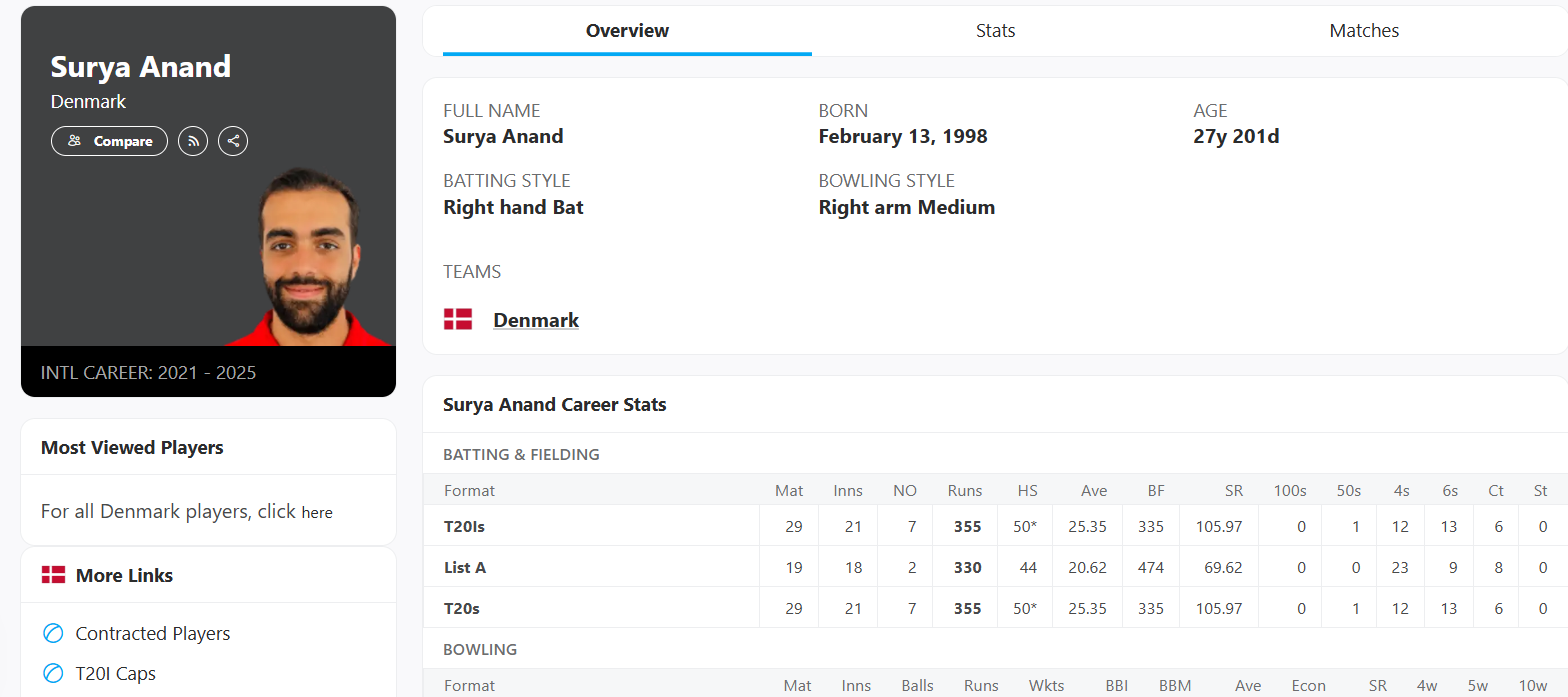
Task: Click the "HS" column header in batting table
Action: (x=1028, y=490)
